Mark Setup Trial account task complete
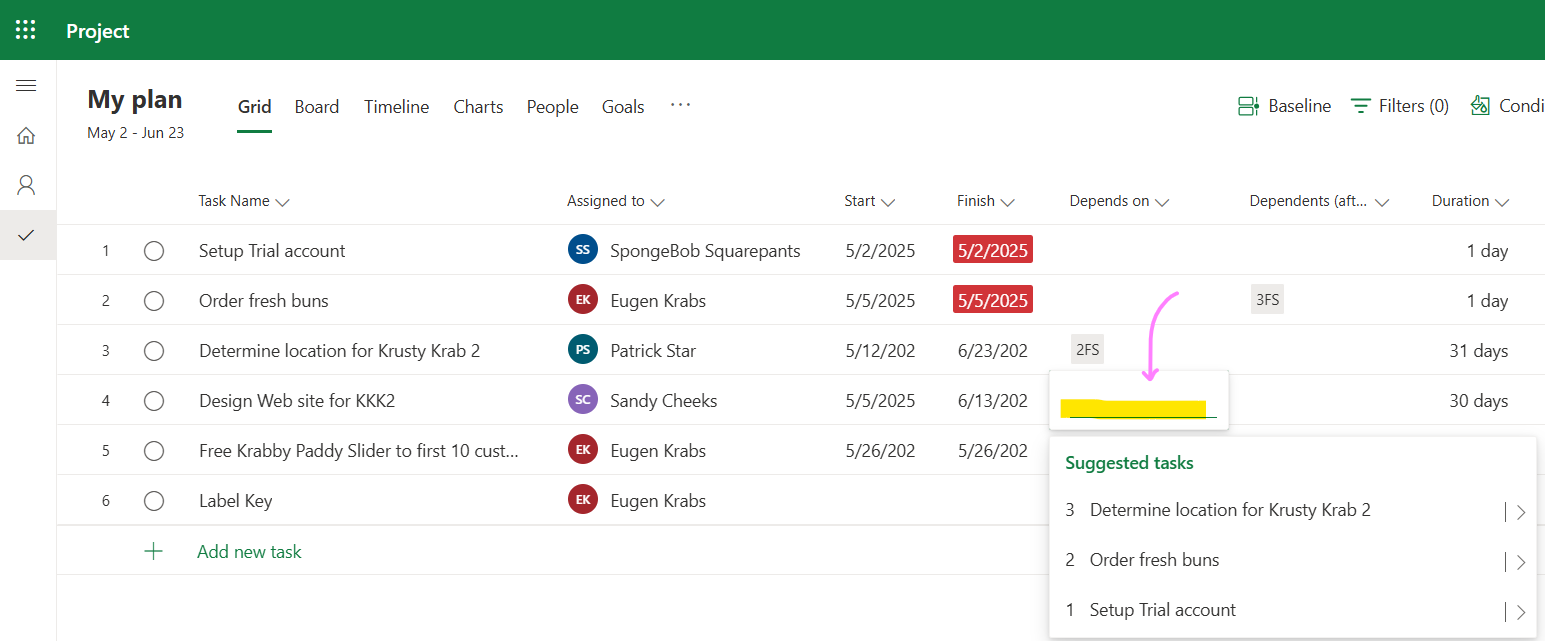 coord(154,251)
